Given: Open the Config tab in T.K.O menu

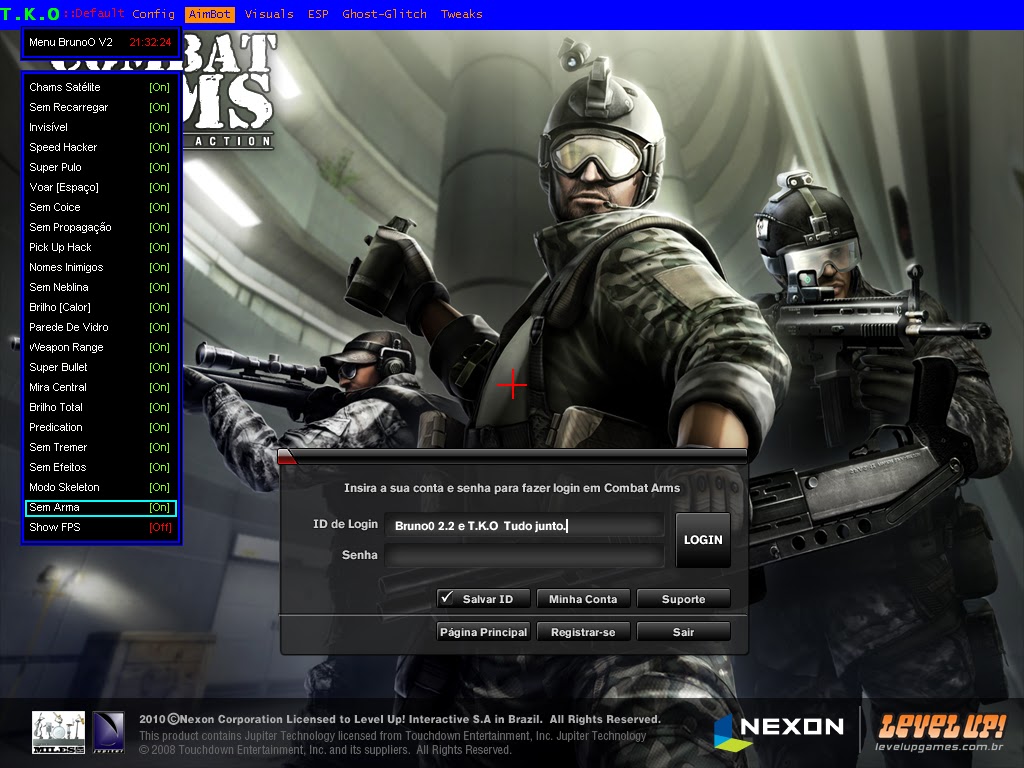Looking at the screenshot, I should [x=153, y=14].
